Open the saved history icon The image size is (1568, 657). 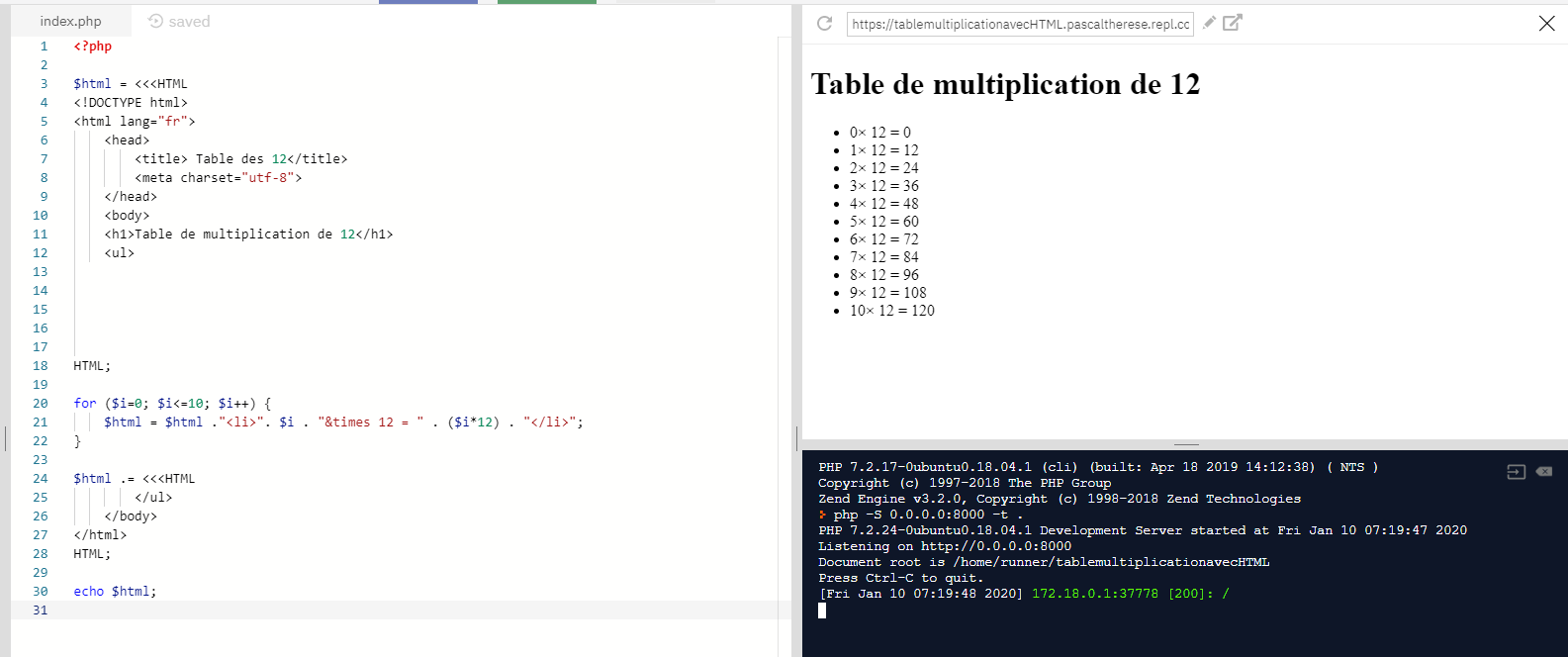pyautogui.click(x=155, y=21)
